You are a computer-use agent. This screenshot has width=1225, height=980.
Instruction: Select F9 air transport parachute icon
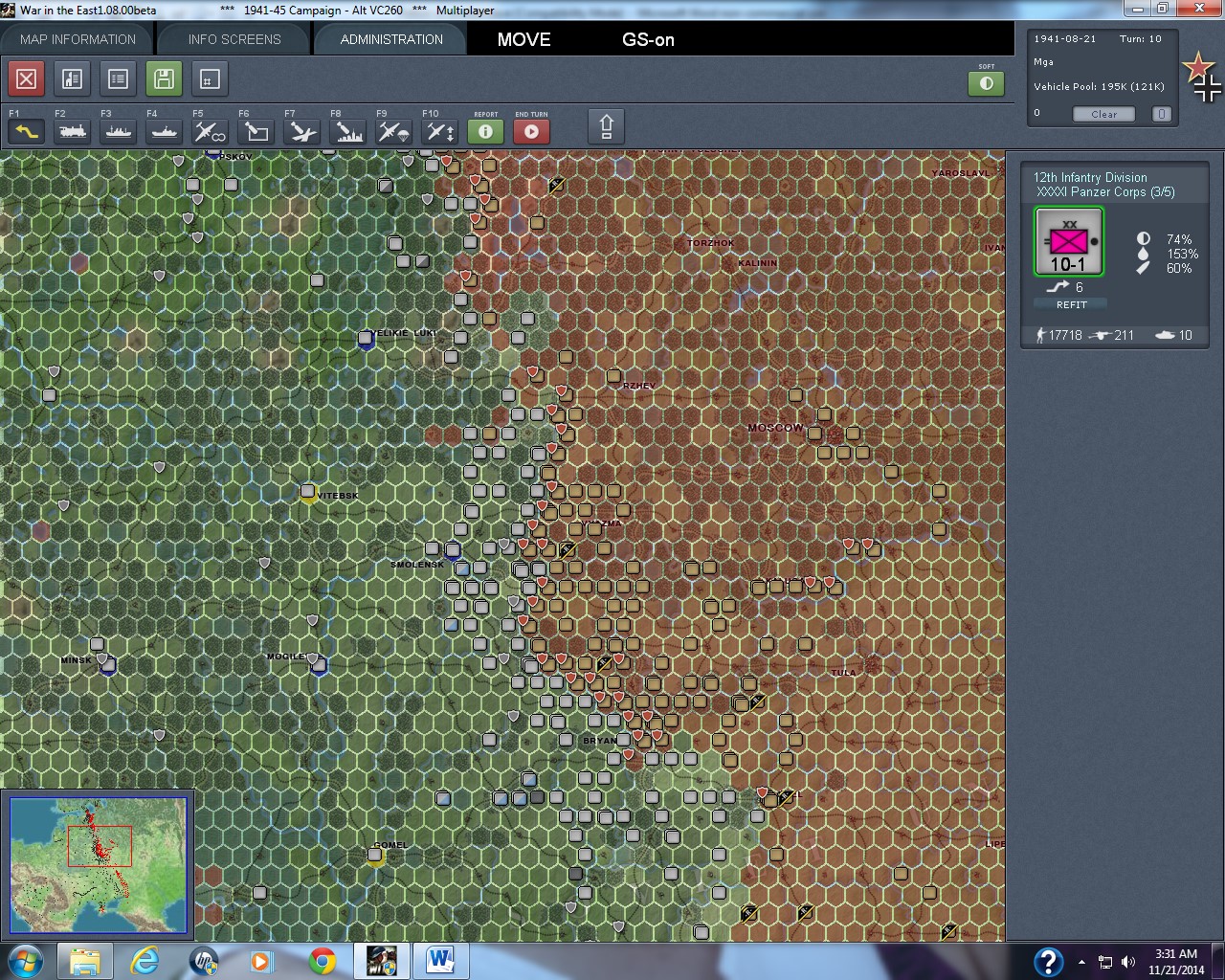coord(394,131)
